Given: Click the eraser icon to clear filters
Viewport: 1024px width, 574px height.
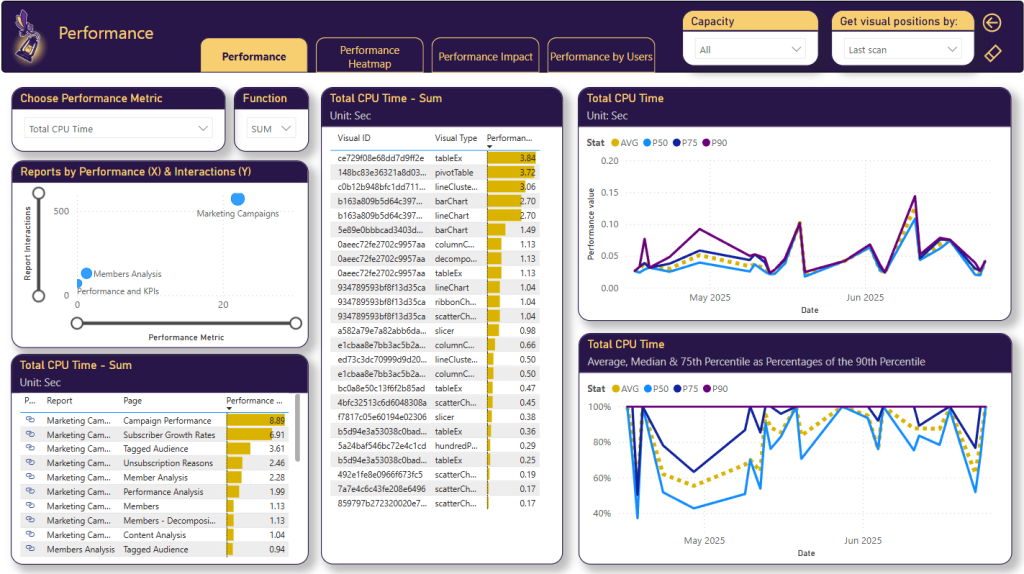Looking at the screenshot, I should (992, 53).
